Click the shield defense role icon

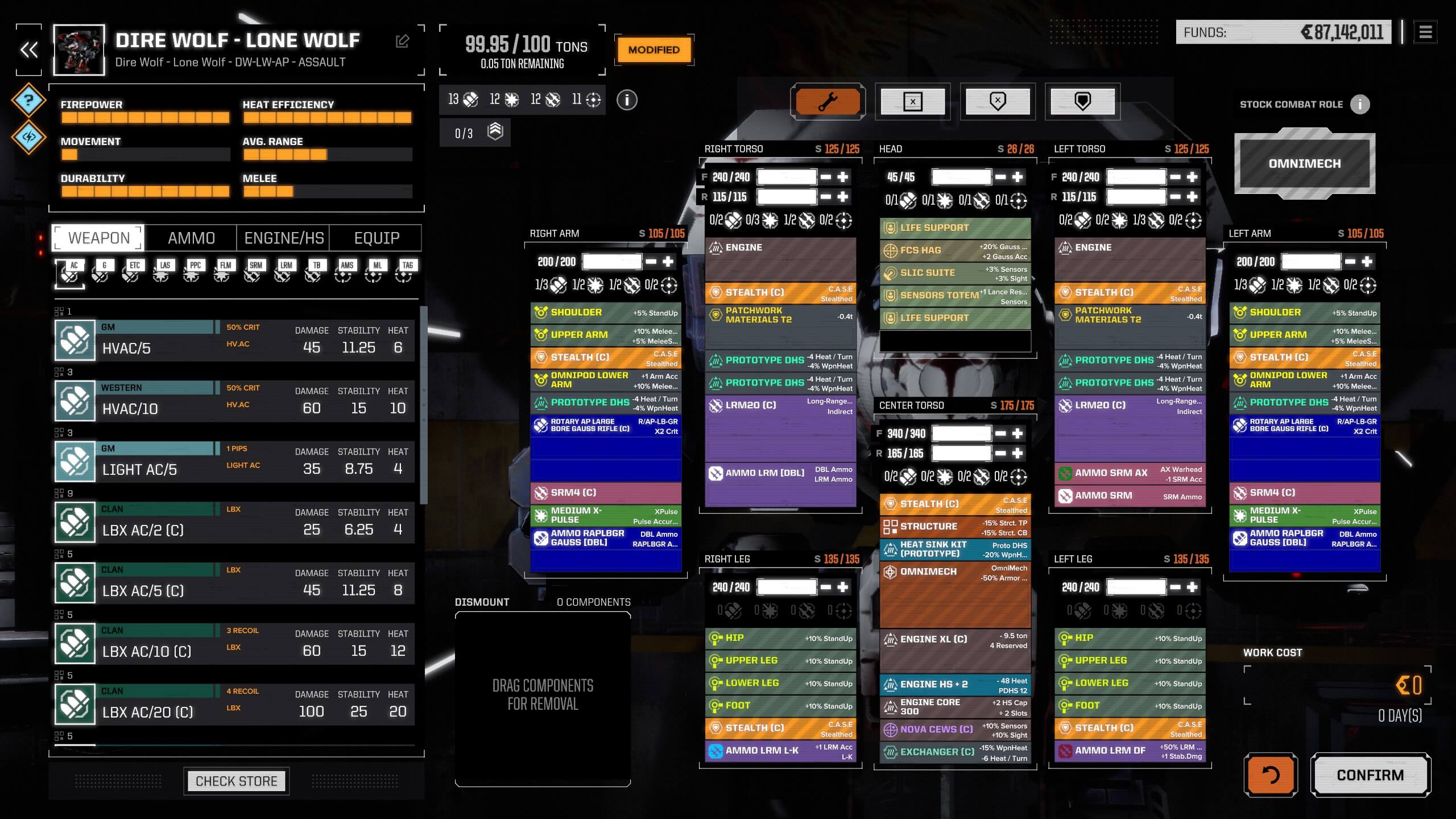pyautogui.click(x=1082, y=100)
